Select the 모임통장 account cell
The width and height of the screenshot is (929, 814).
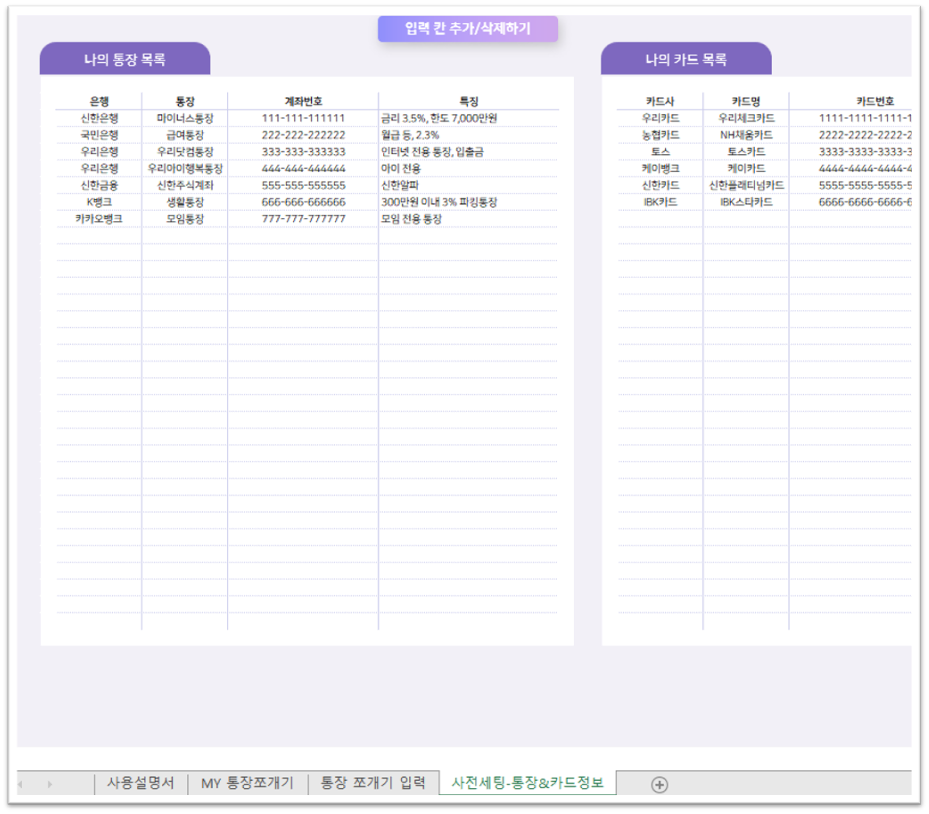pos(185,219)
